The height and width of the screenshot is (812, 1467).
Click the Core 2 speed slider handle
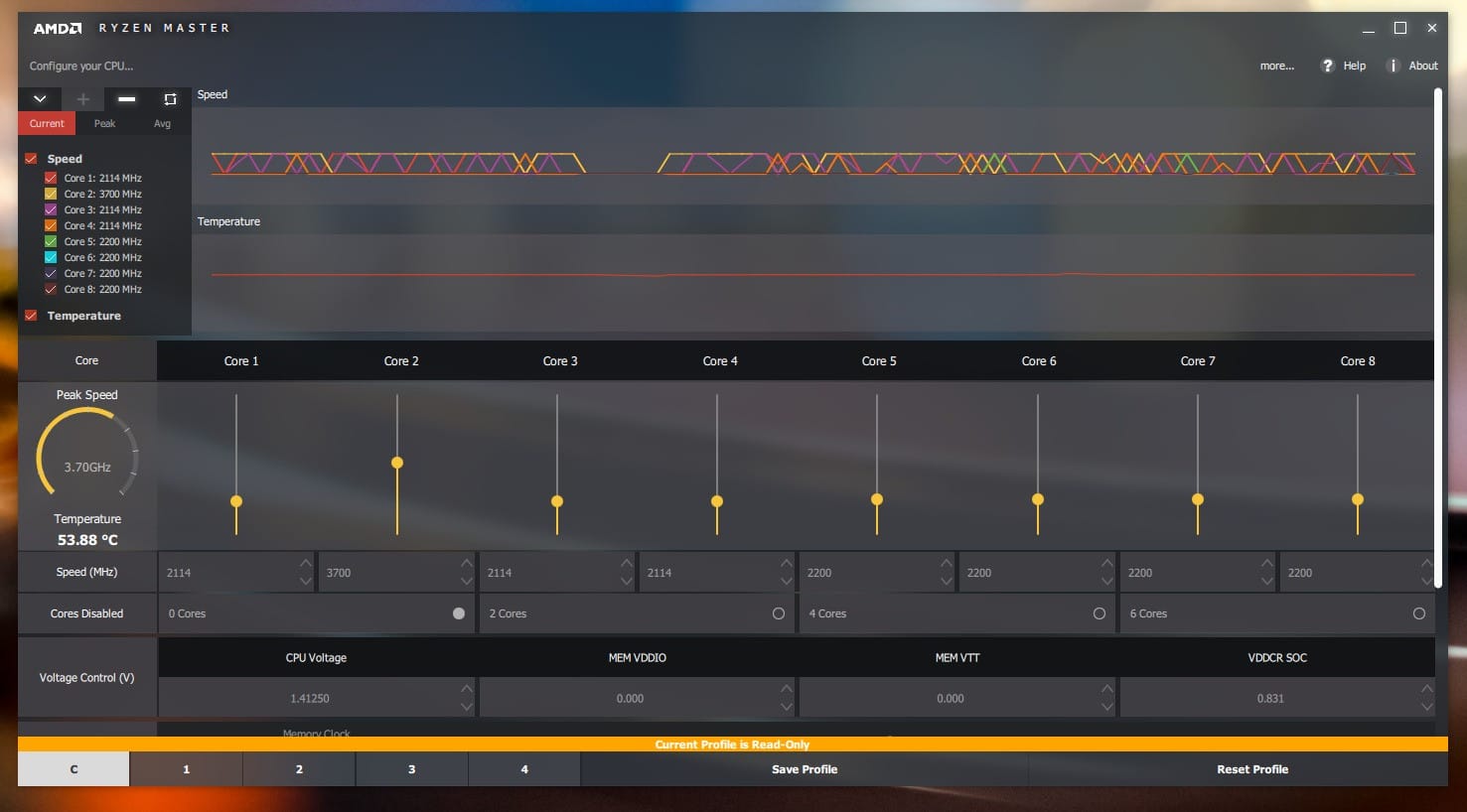pyautogui.click(x=397, y=463)
